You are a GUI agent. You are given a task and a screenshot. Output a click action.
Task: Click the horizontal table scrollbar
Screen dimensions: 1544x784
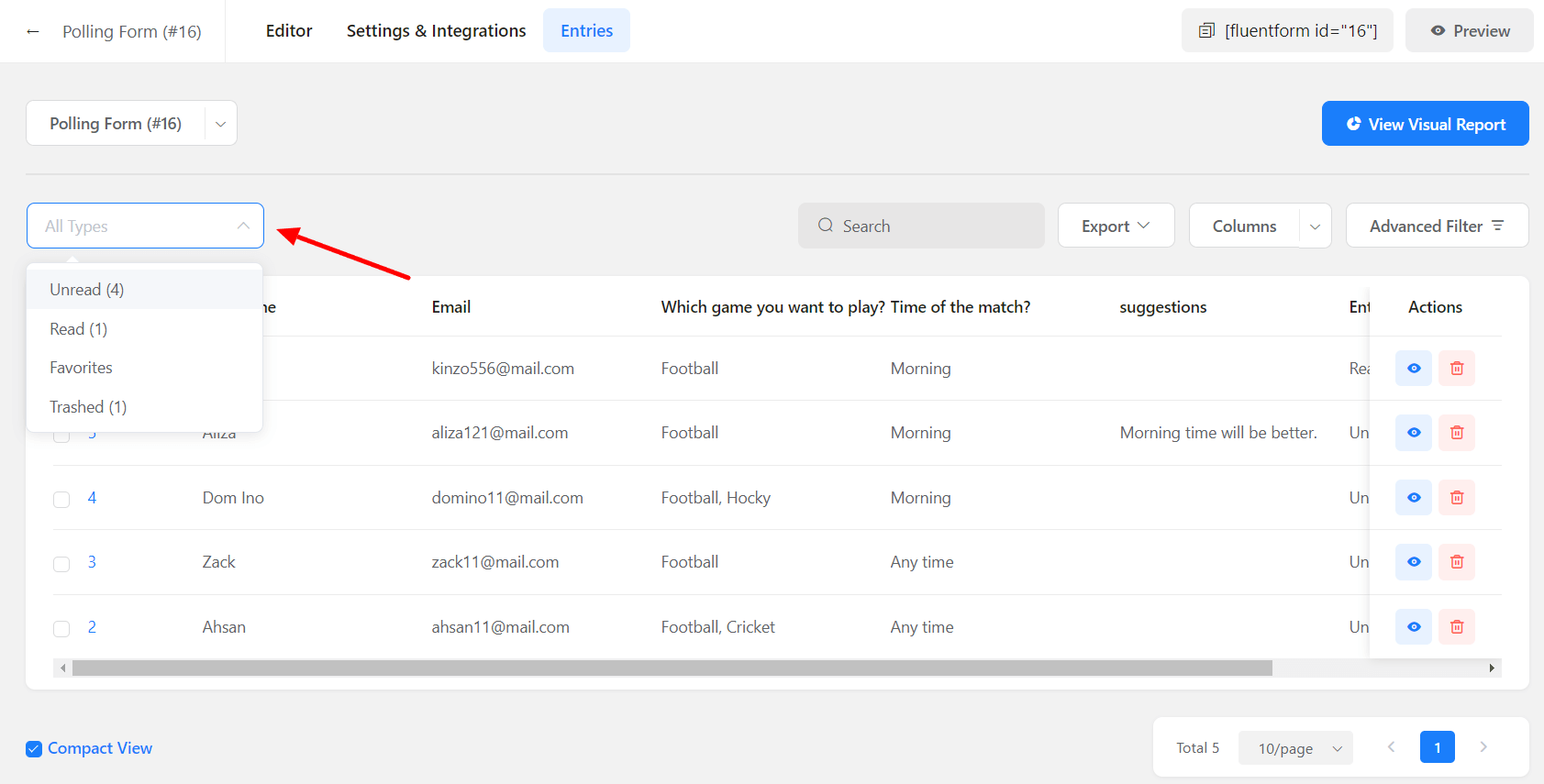pyautogui.click(x=672, y=668)
